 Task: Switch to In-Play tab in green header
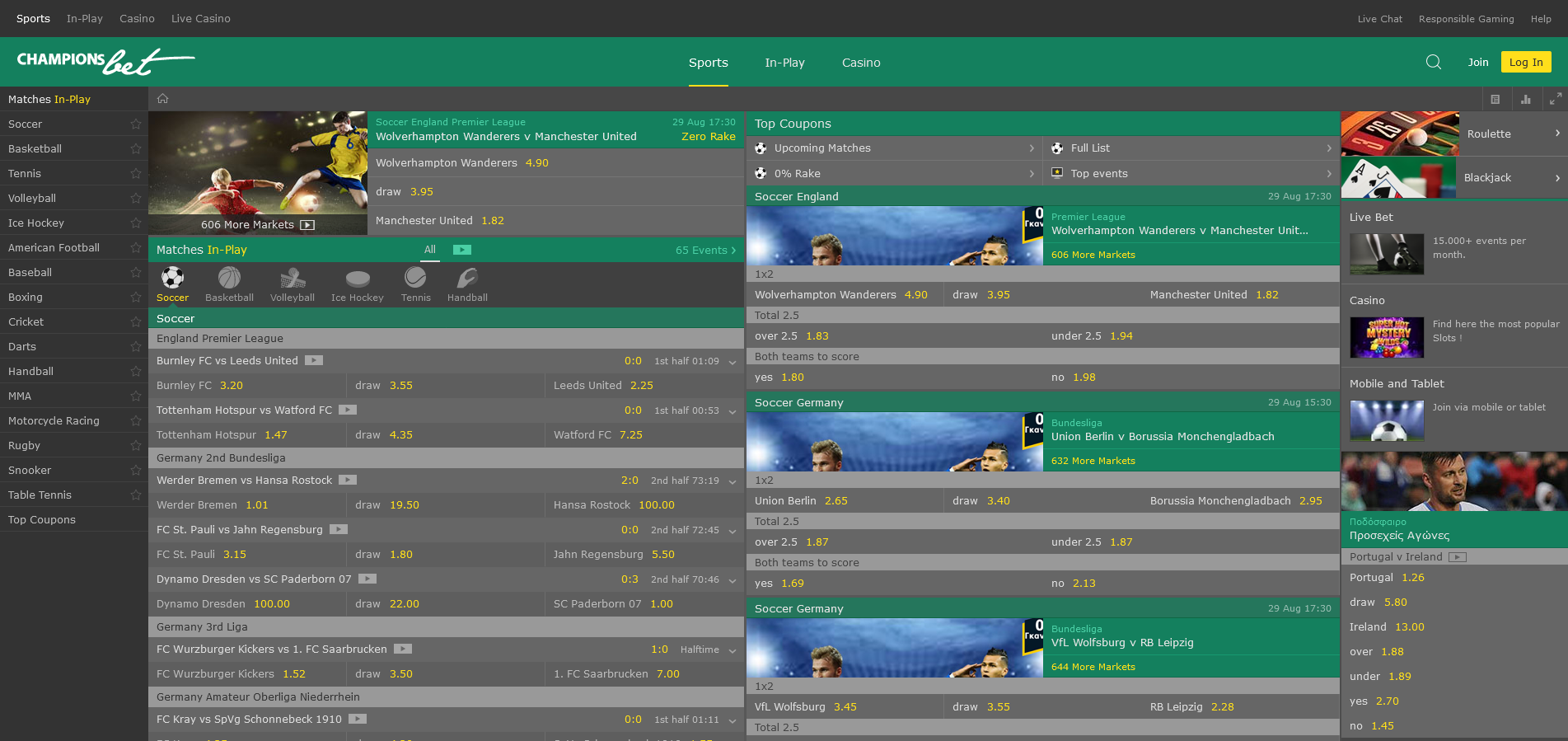click(784, 63)
